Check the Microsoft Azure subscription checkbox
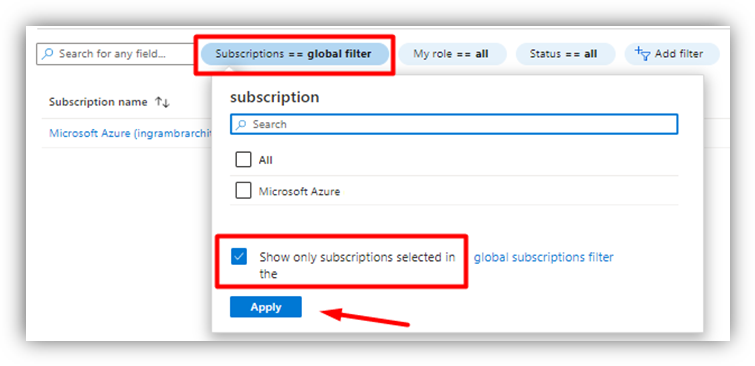755x366 pixels. point(243,191)
